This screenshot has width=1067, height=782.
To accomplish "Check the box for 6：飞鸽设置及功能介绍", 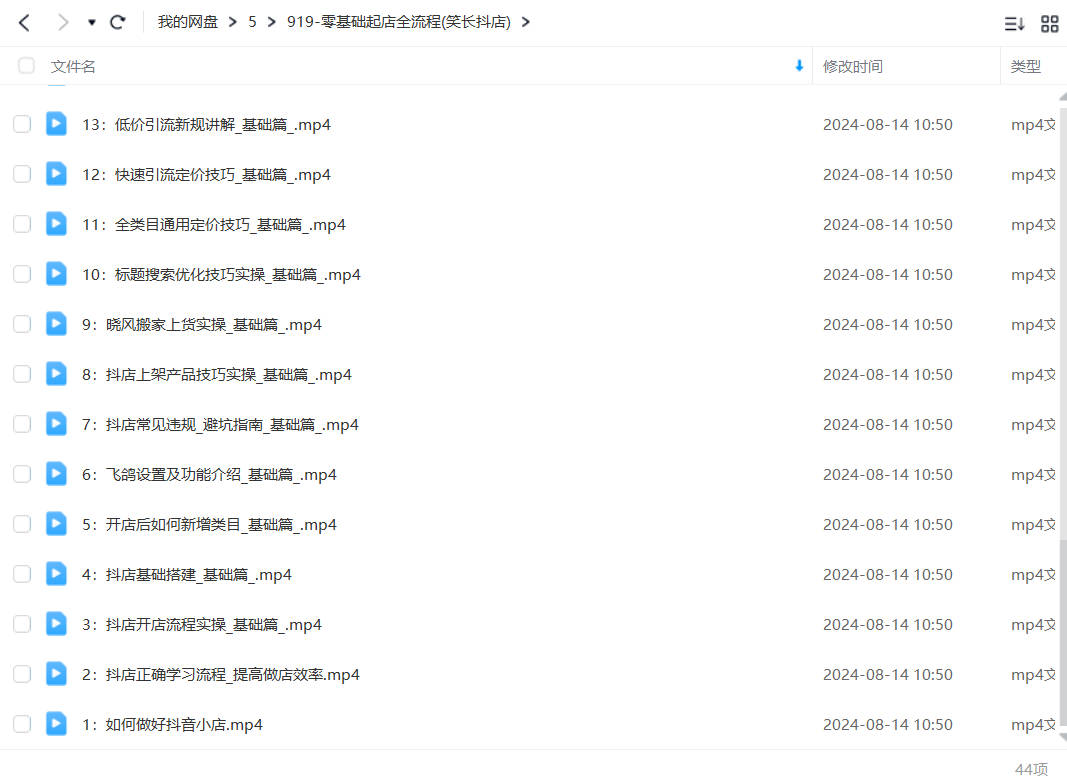I will click(22, 474).
